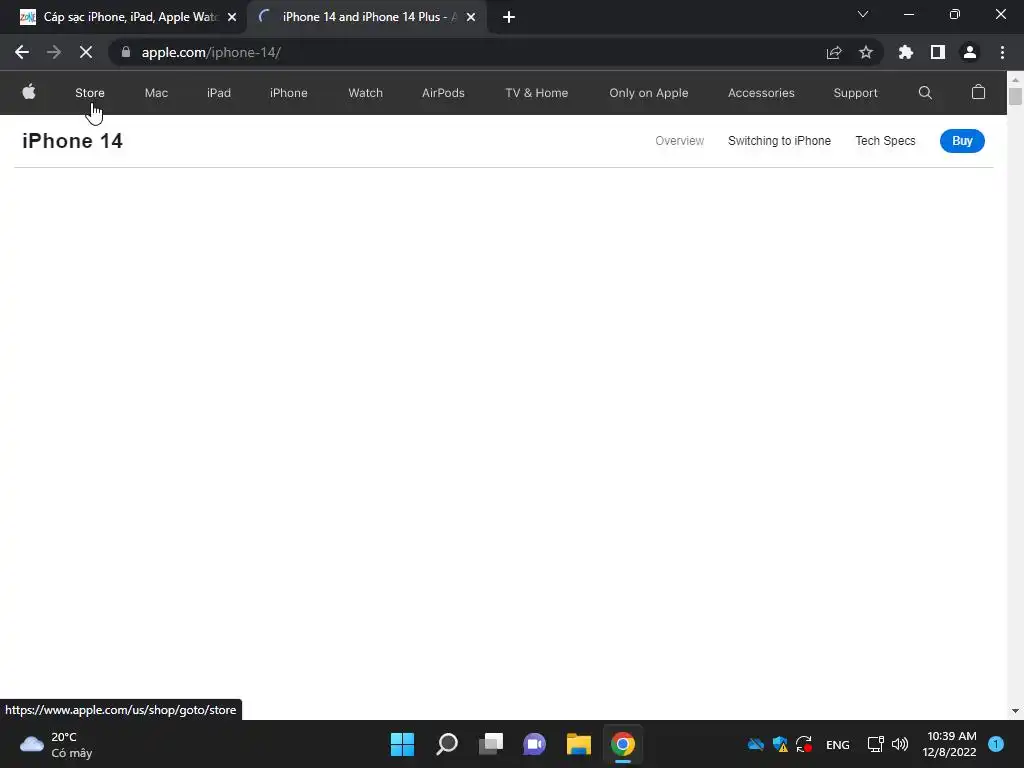Screen dimensions: 1024x768
Task: Open File Explorer from the taskbar
Action: pyautogui.click(x=579, y=744)
